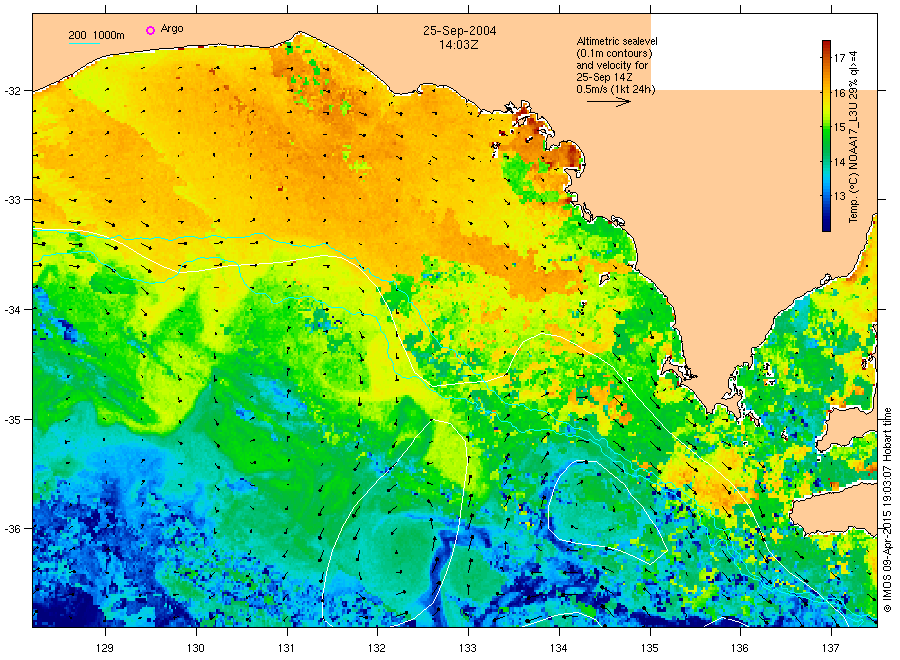Screen dimensions: 900x660
Task: Click the longitude label '129'
Action: 105,648
